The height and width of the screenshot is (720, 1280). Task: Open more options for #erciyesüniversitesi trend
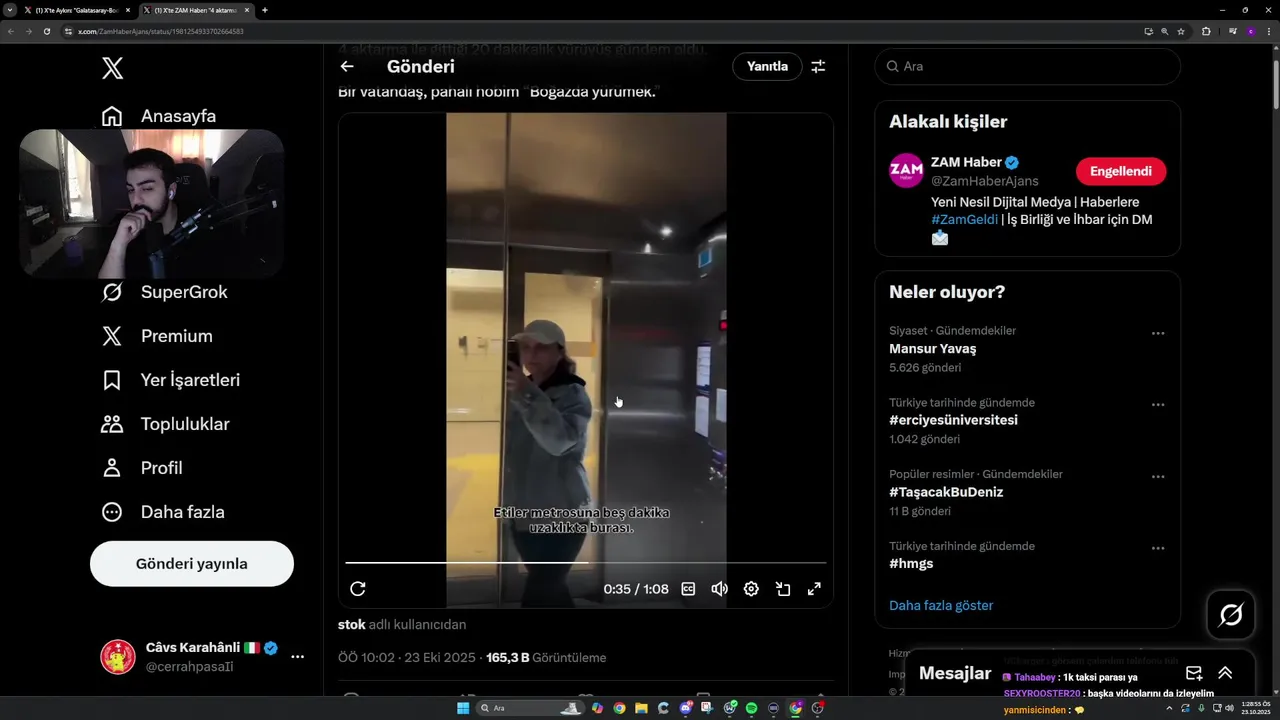[1158, 405]
